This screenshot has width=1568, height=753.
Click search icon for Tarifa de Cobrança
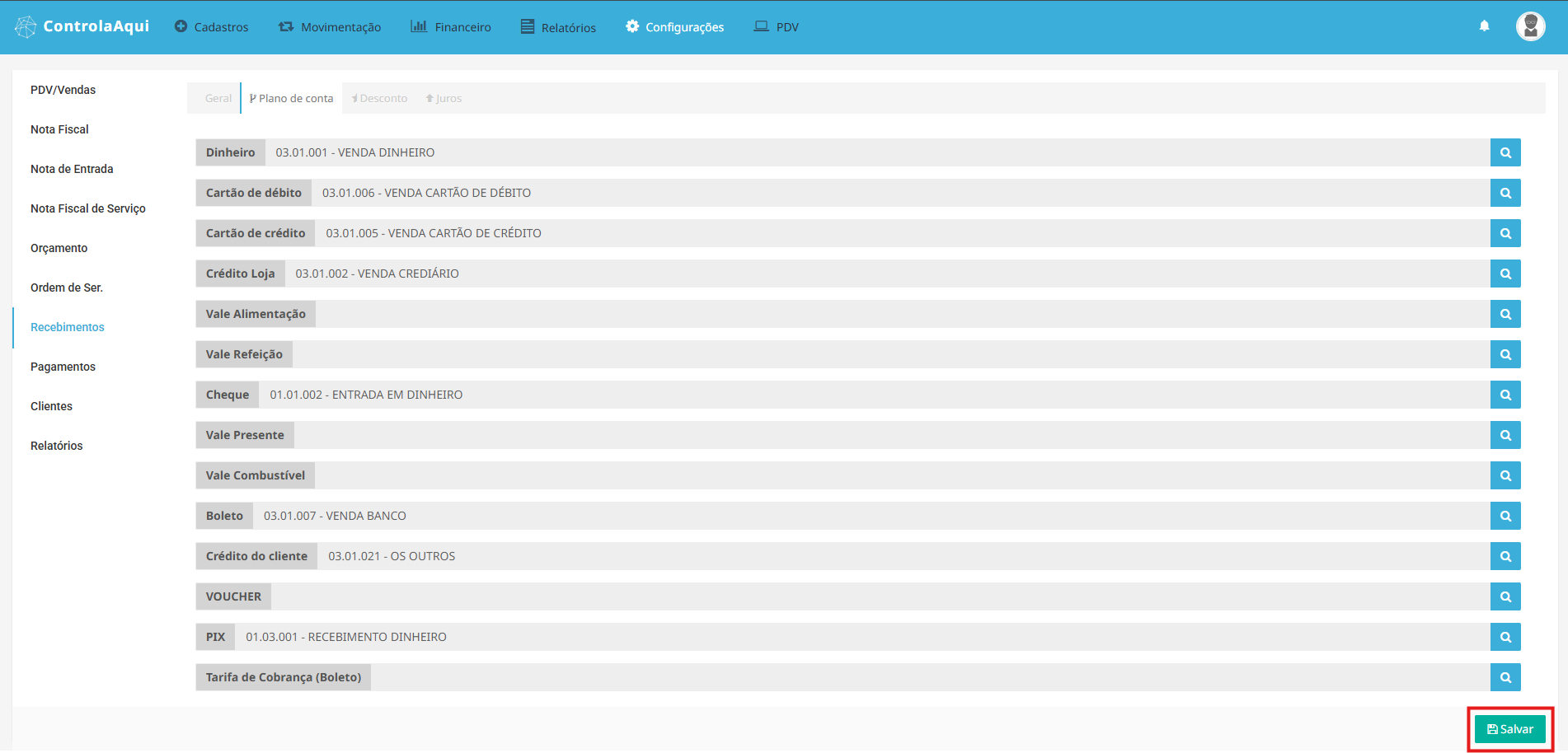(x=1505, y=677)
